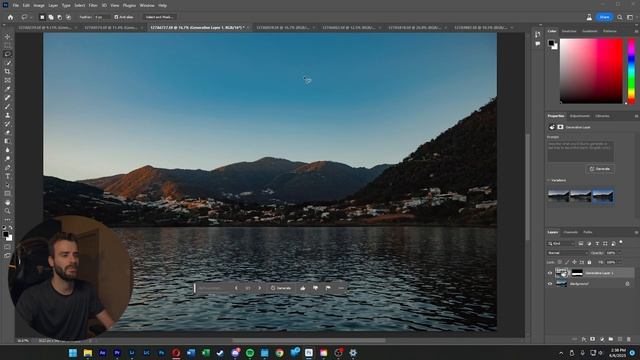Hide the Background layer
This screenshot has height=360, width=640.
pyautogui.click(x=550, y=284)
